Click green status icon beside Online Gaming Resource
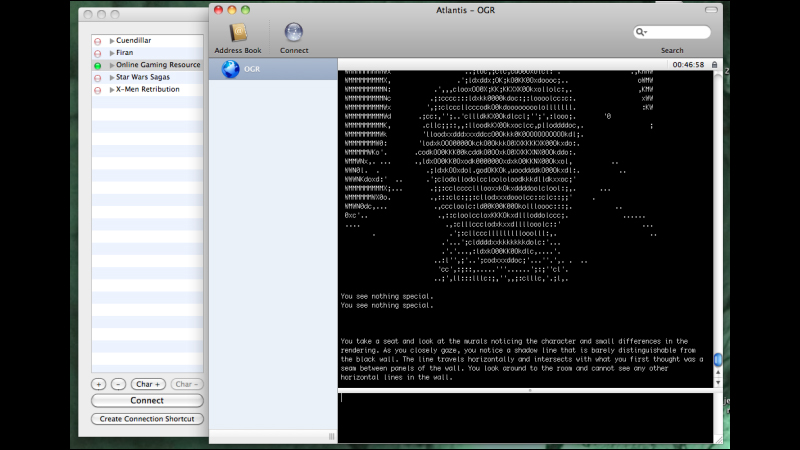This screenshot has width=800, height=450. pyautogui.click(x=97, y=65)
